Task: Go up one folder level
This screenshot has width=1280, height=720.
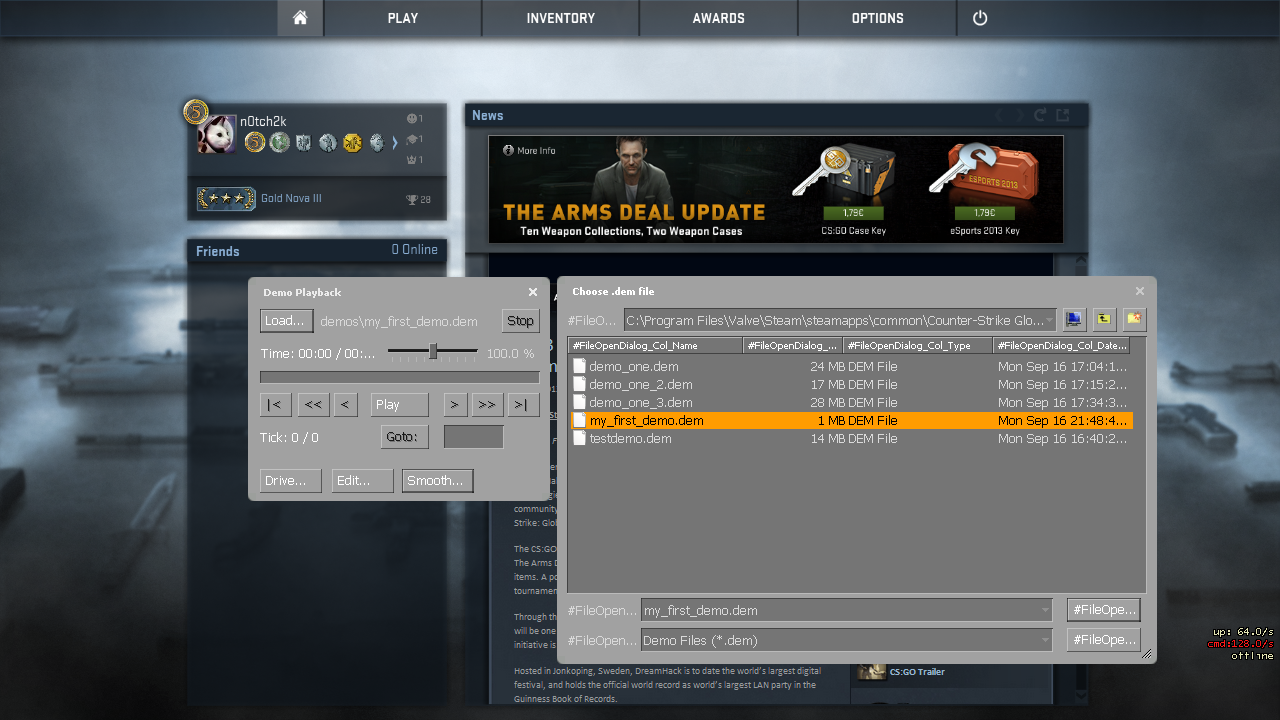Action: click(1104, 320)
